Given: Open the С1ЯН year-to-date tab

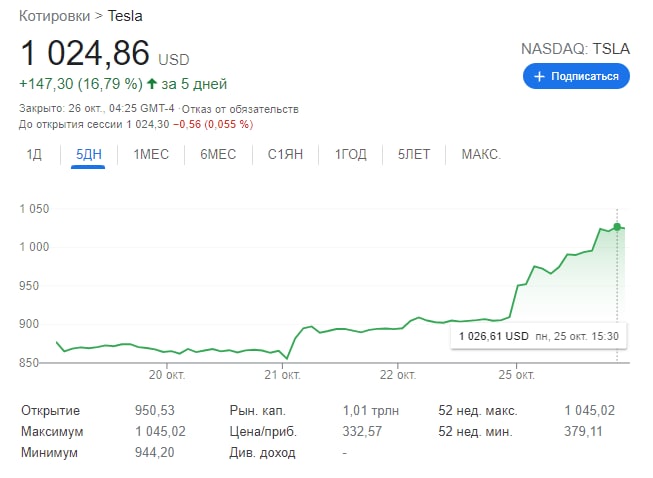Looking at the screenshot, I should [285, 154].
